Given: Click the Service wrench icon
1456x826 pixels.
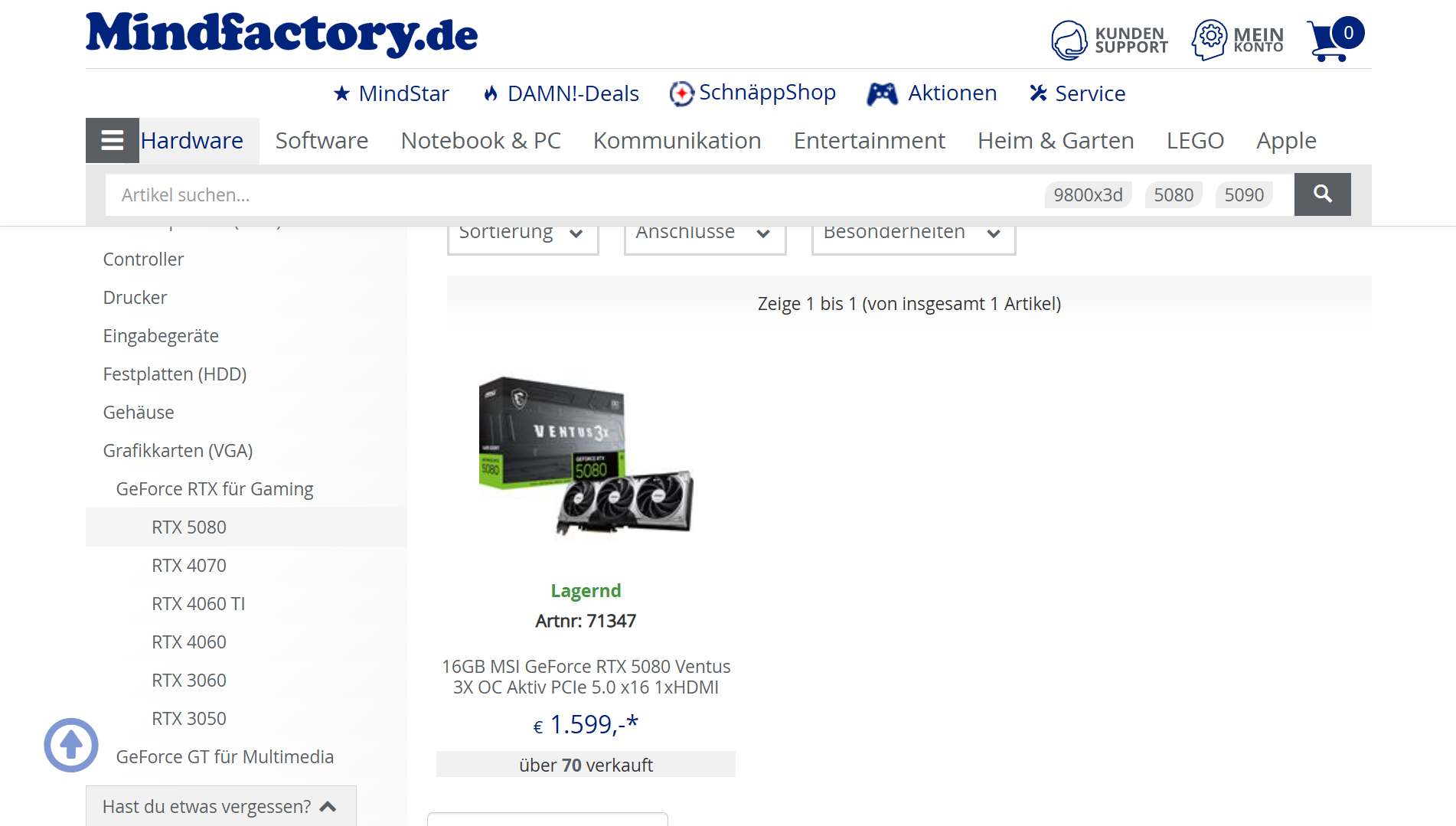Looking at the screenshot, I should 1038,93.
